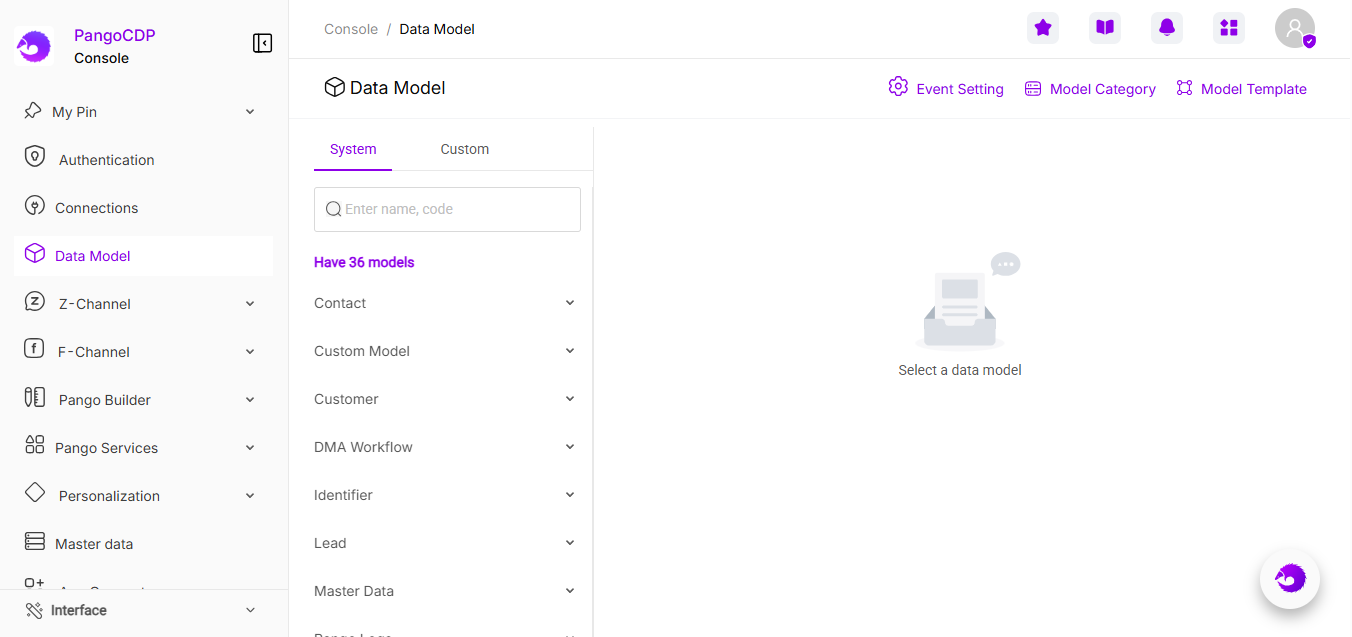Click the 'Have 36 models' count text

tap(364, 262)
